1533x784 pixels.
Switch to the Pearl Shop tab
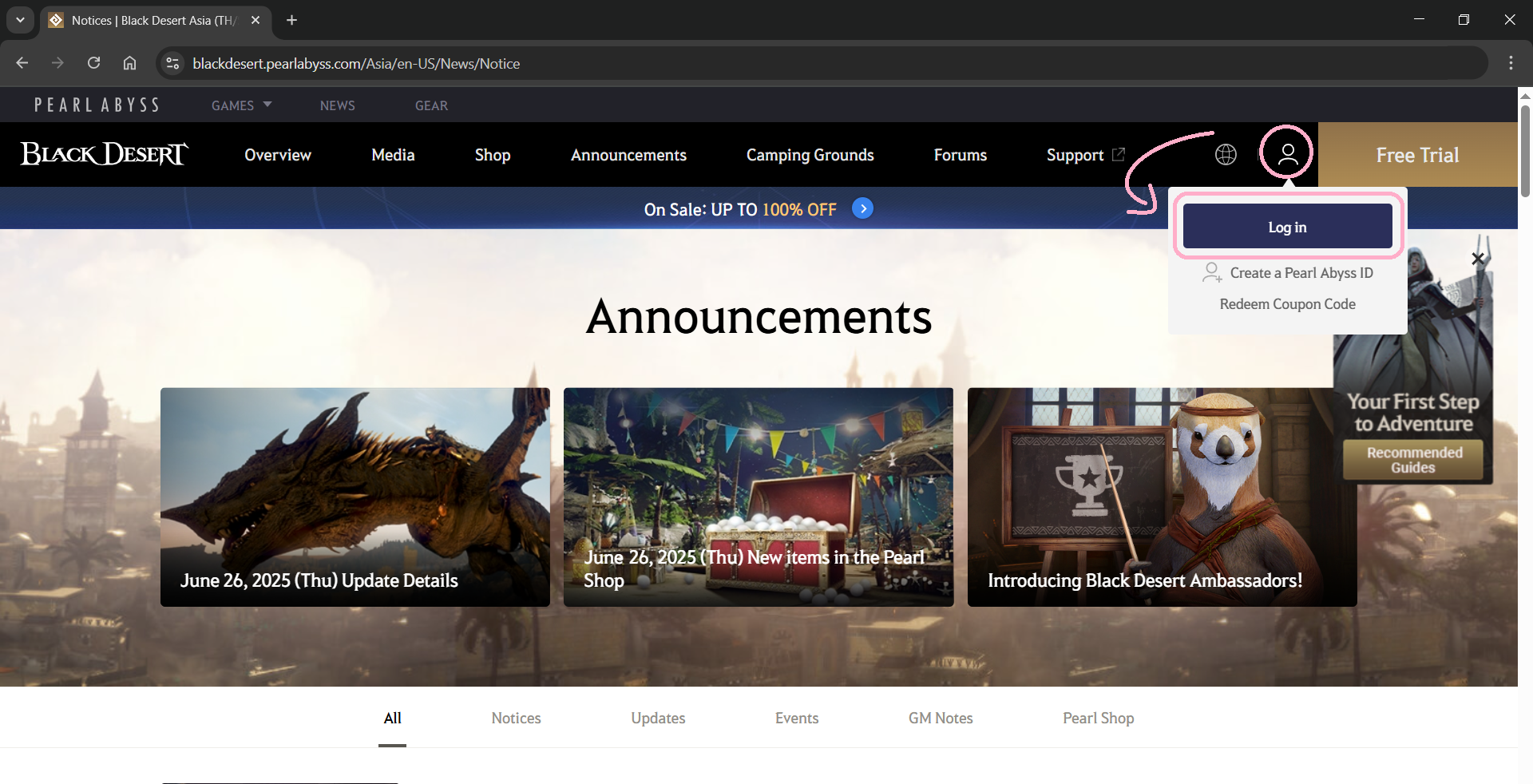pos(1098,718)
